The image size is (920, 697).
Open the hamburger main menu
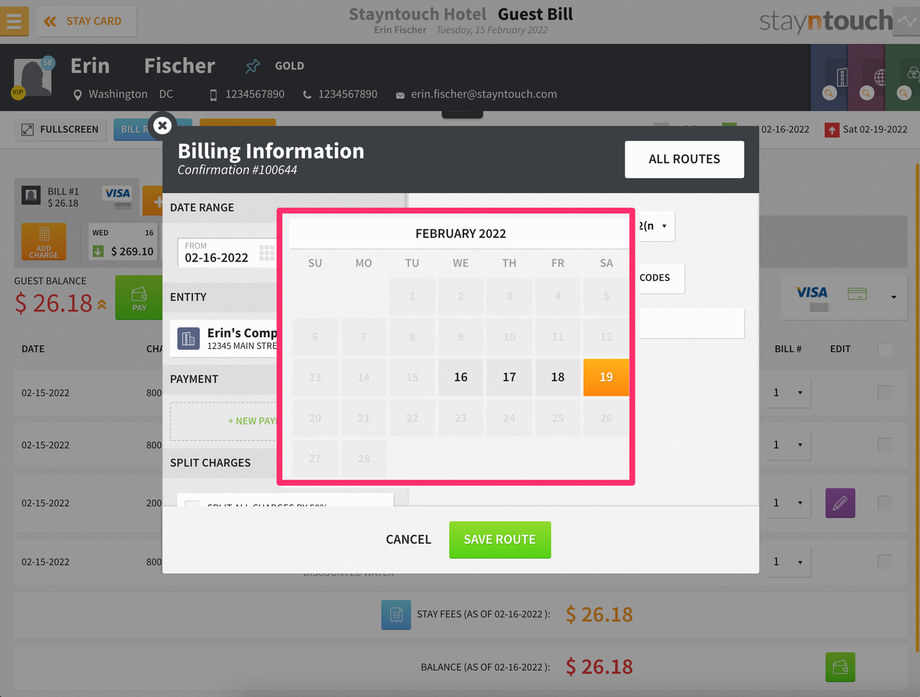14,21
